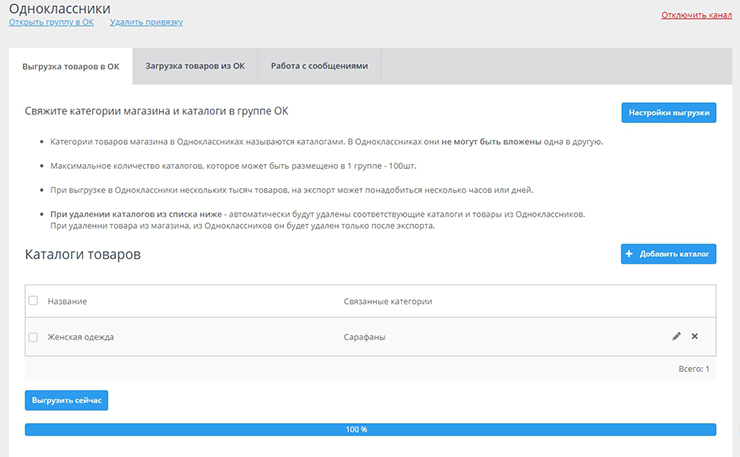Click the Свяжите категории магазина heading
The width and height of the screenshot is (740, 457).
156,111
